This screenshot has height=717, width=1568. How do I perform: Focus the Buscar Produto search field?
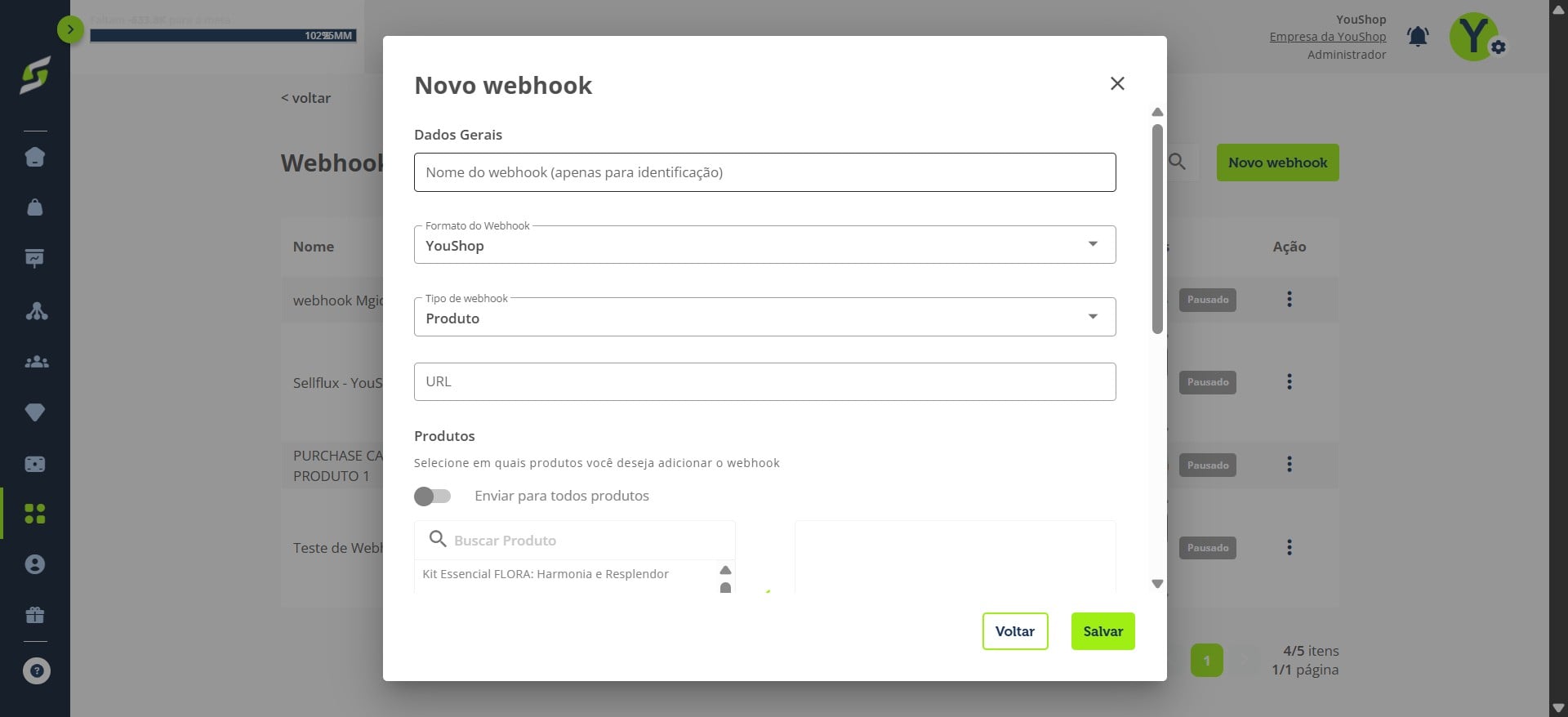tap(575, 541)
